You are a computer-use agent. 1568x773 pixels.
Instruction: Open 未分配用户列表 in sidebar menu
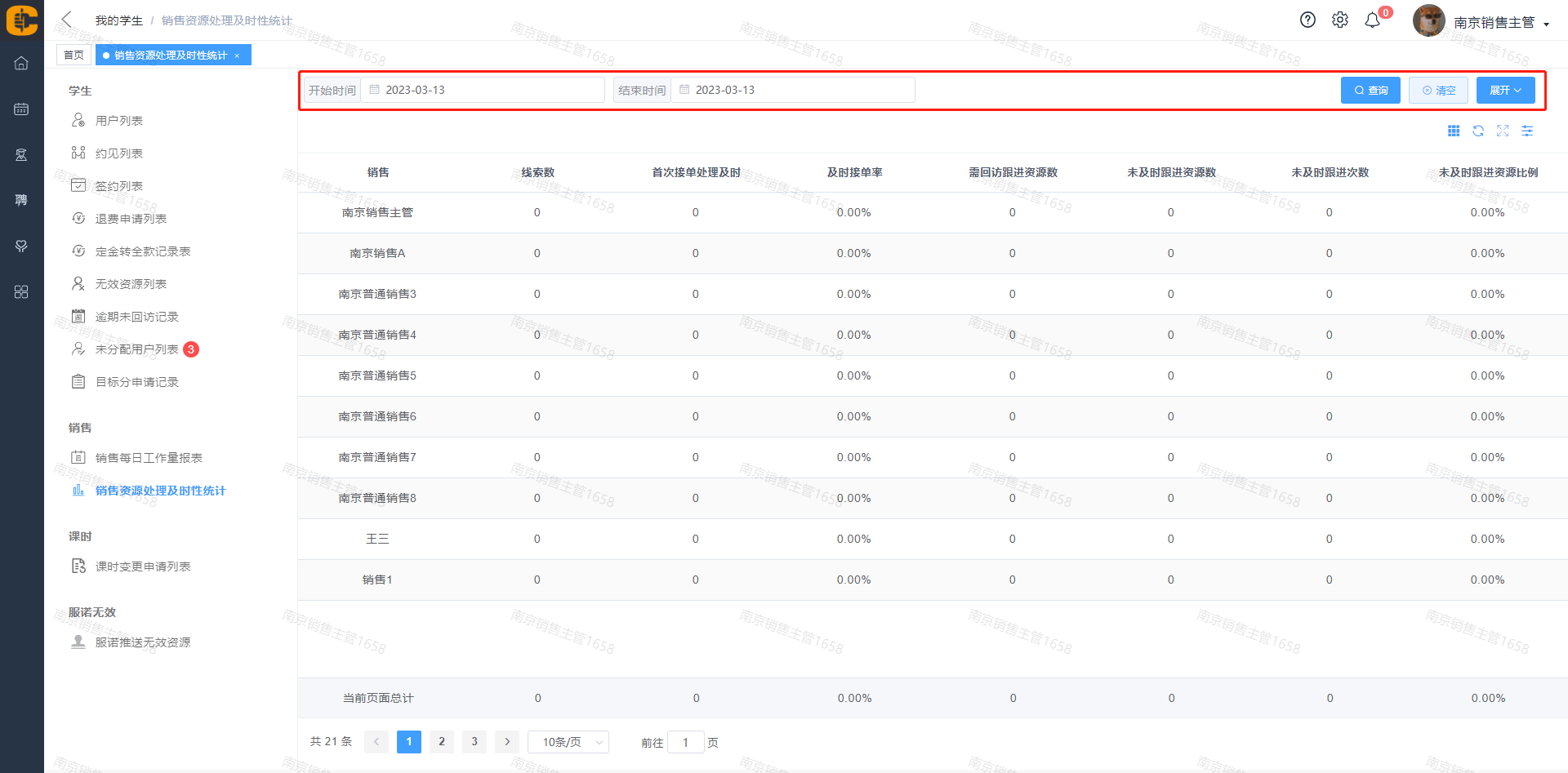(136, 349)
